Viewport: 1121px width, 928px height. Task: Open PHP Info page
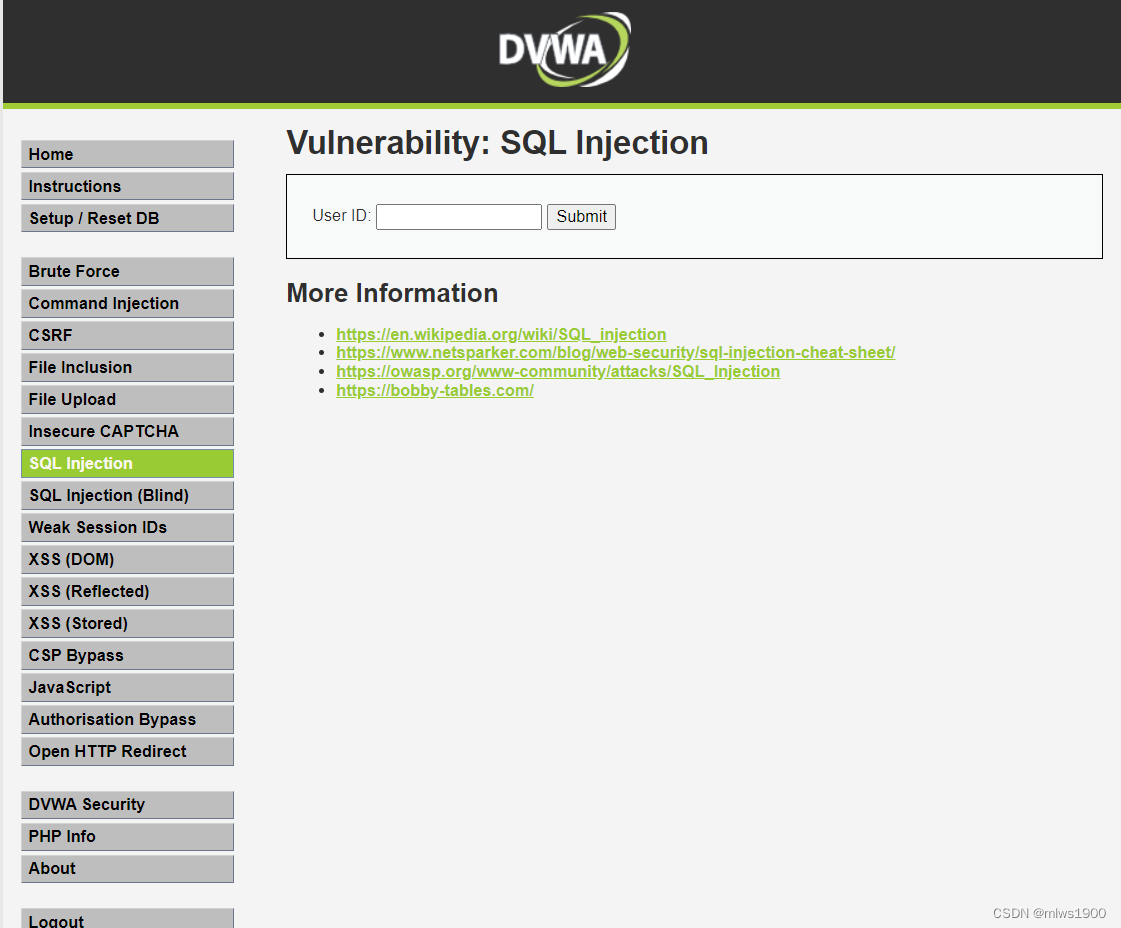127,836
